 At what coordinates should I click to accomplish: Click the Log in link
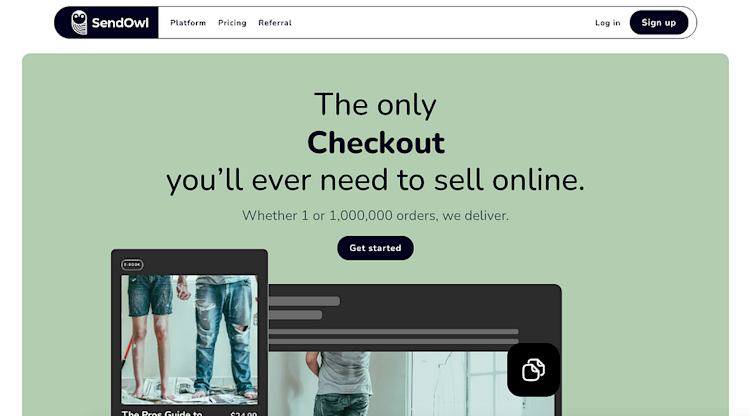[607, 22]
